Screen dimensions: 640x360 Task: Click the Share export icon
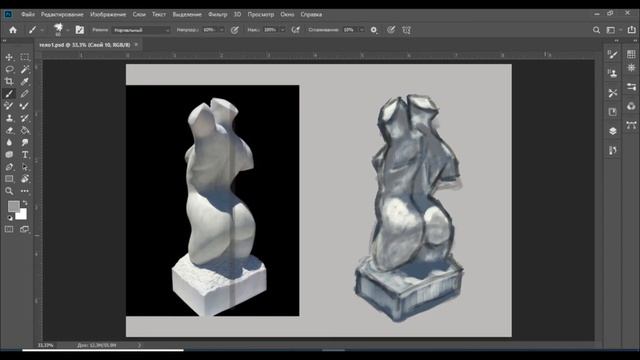(631, 30)
